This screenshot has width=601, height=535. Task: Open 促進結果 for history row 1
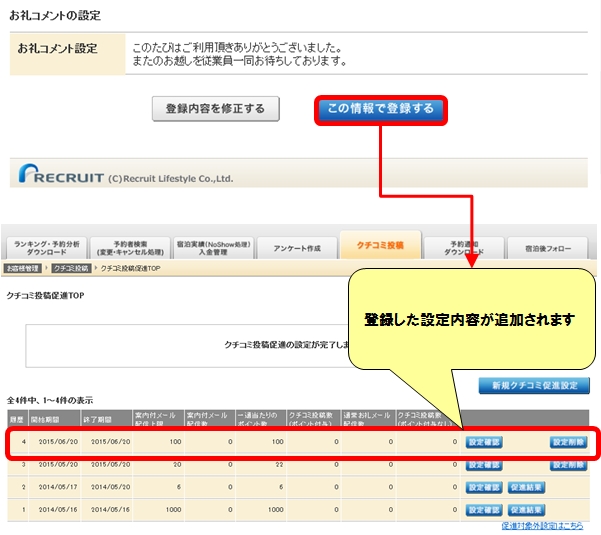coord(526,509)
